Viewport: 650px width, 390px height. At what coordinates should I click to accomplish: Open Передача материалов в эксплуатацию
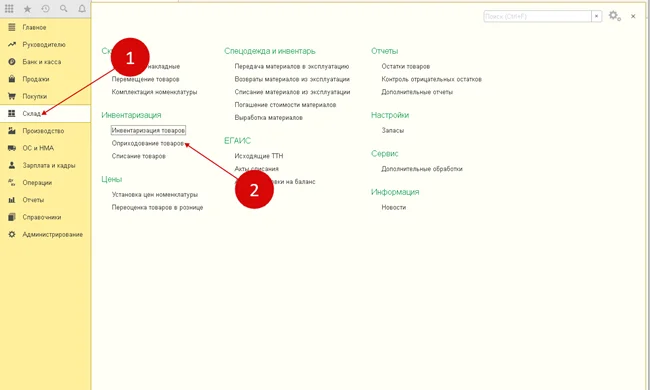(x=292, y=66)
